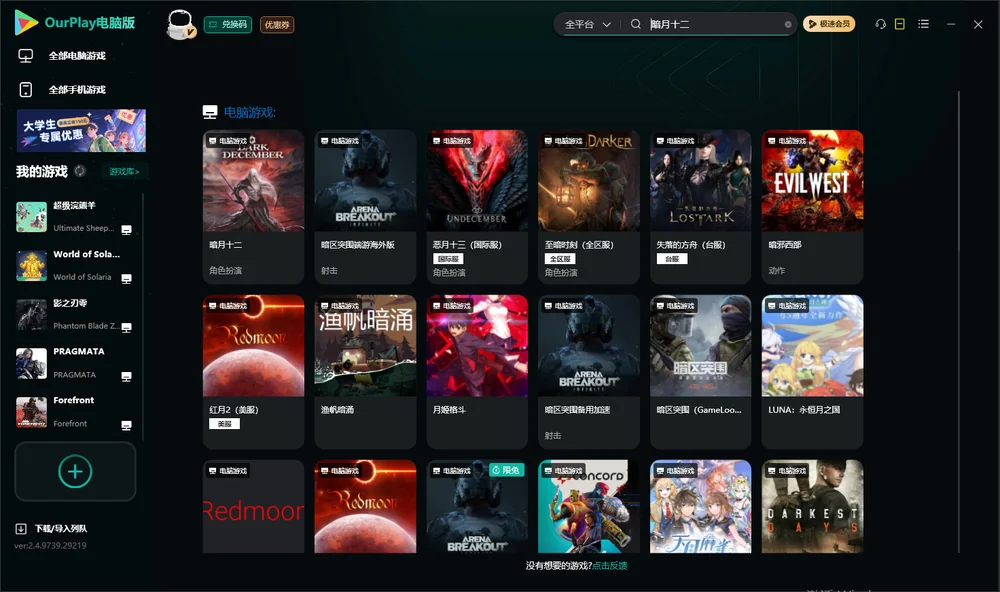Open the 暗月十二 Dark December game card
The height and width of the screenshot is (592, 1000).
[253, 207]
